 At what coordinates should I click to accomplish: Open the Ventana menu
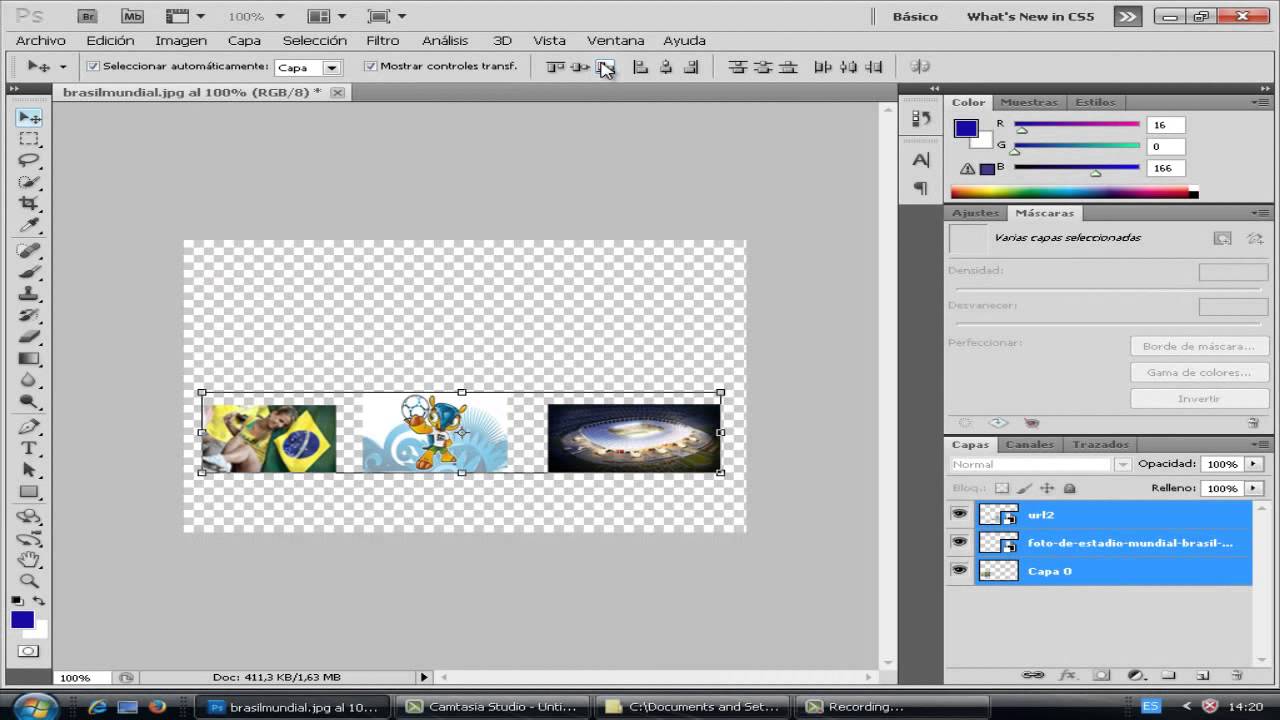(x=615, y=40)
